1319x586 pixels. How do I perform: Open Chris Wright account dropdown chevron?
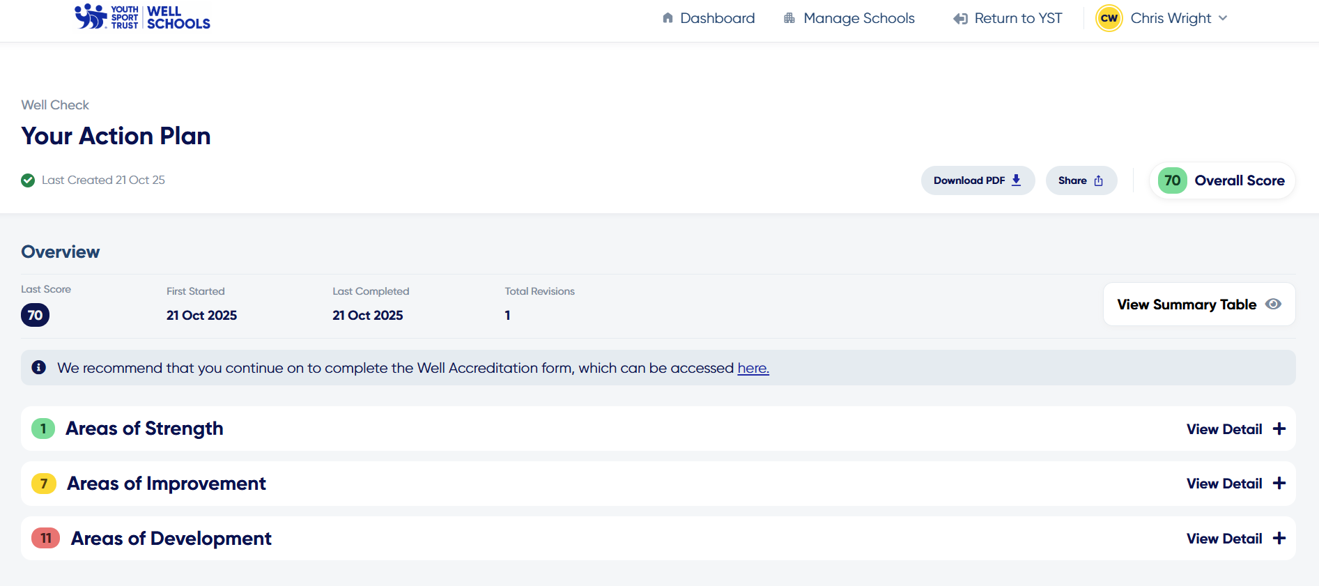coord(1223,19)
